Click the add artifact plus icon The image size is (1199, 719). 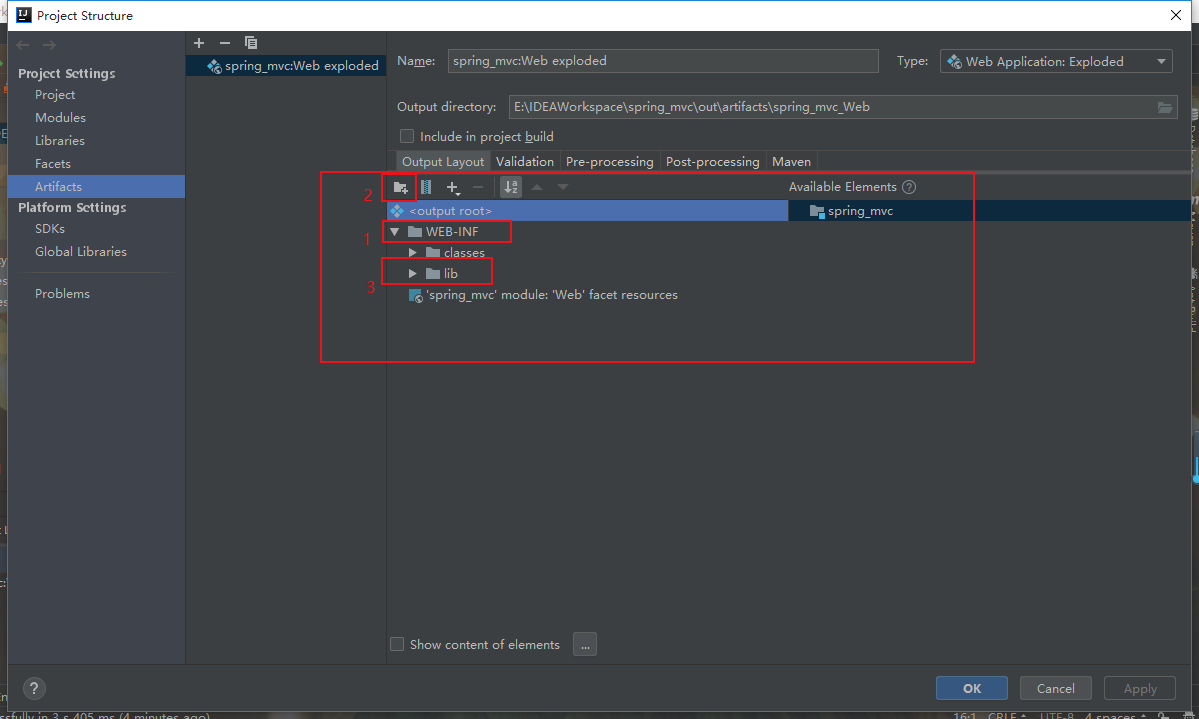pyautogui.click(x=199, y=43)
